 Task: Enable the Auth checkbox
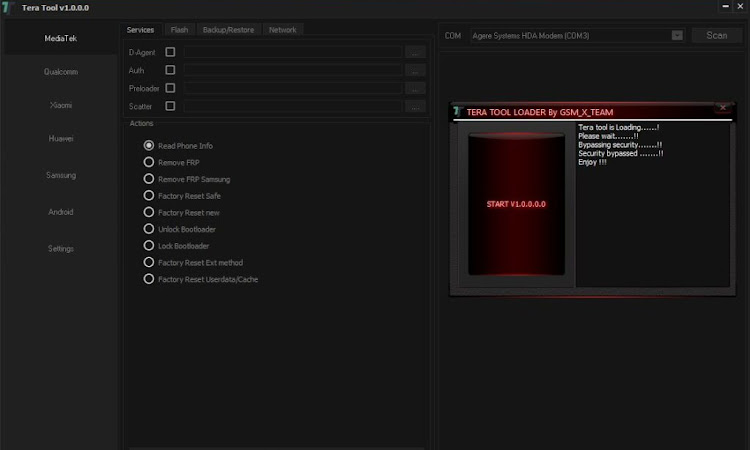tap(170, 70)
